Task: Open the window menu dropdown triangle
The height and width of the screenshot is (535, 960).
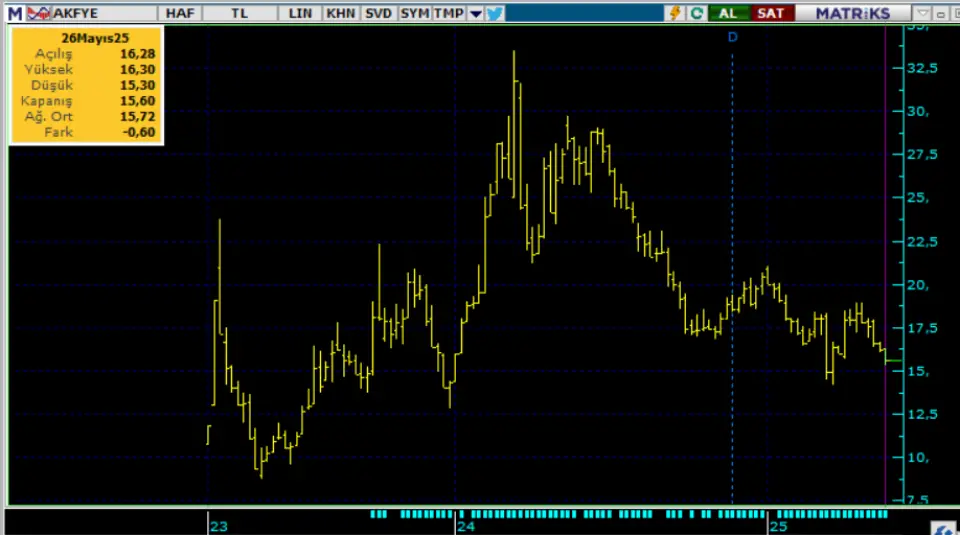Action: pos(922,13)
